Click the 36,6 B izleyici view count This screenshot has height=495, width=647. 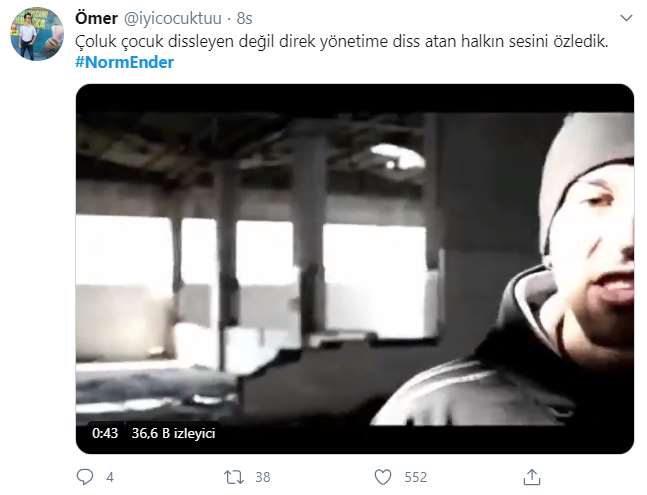173,433
